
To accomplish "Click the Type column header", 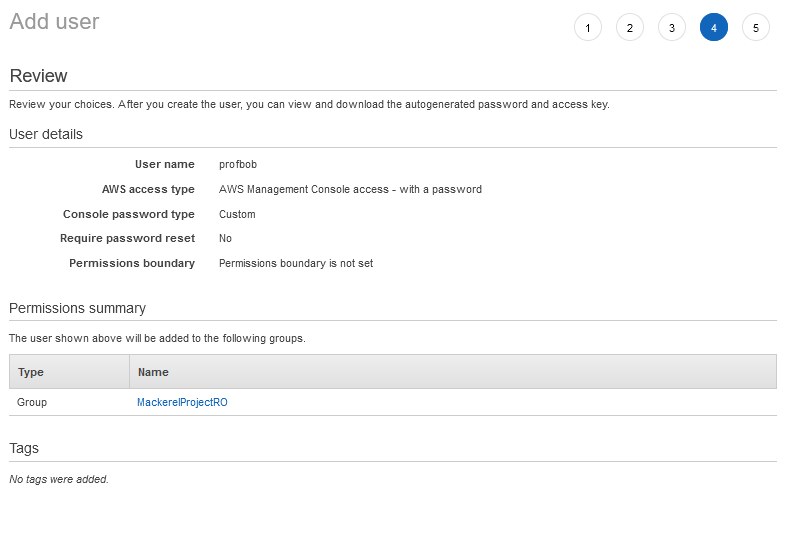I will pos(31,372).
